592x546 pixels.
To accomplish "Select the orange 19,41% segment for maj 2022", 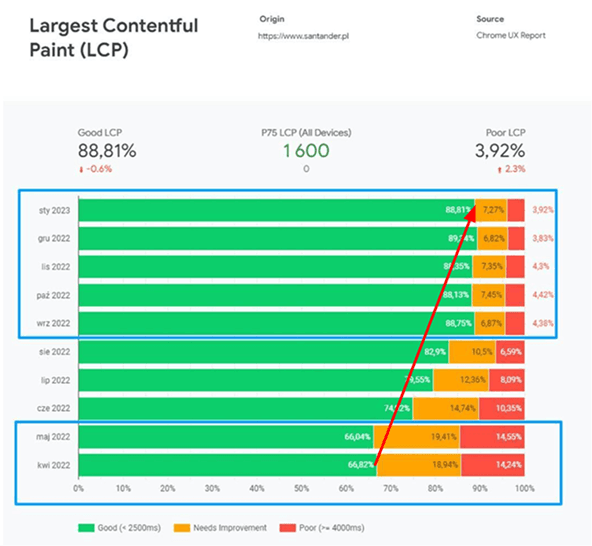I will 416,437.
